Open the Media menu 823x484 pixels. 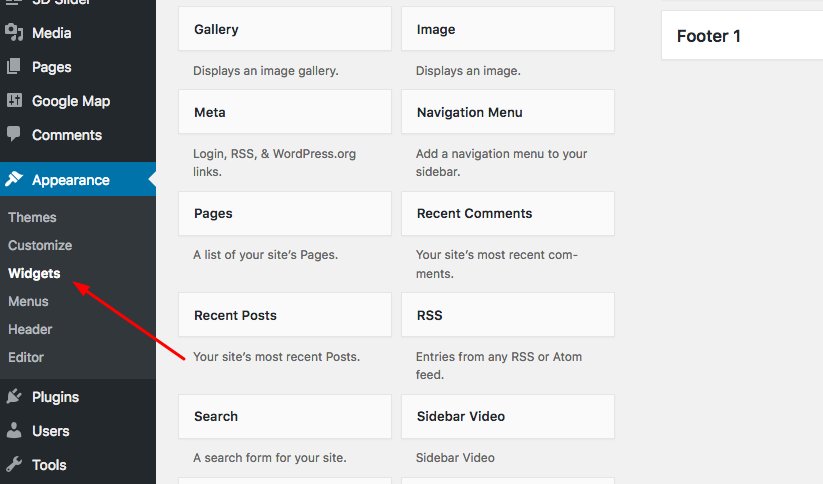pyautogui.click(x=78, y=33)
